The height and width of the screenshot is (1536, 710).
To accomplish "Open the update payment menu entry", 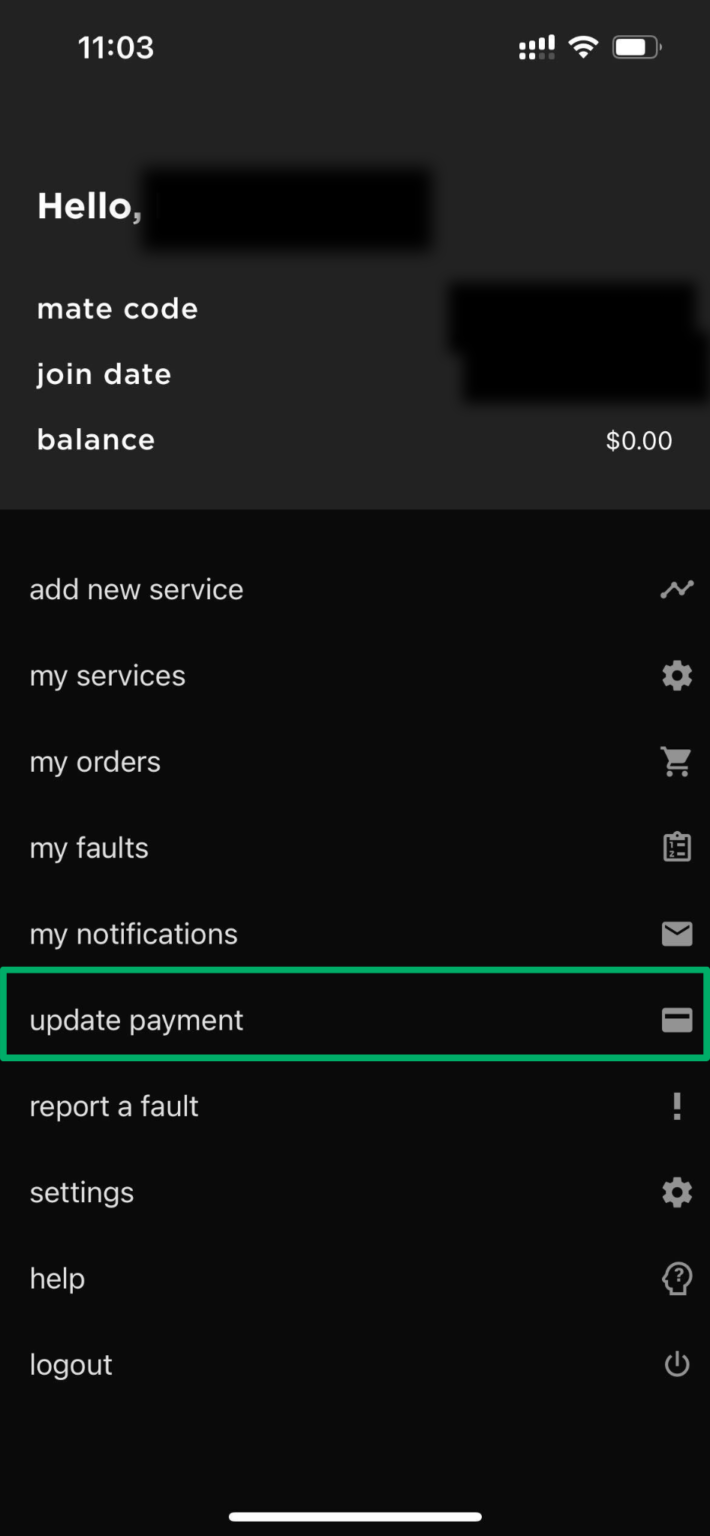I will click(x=137, y=1020).
